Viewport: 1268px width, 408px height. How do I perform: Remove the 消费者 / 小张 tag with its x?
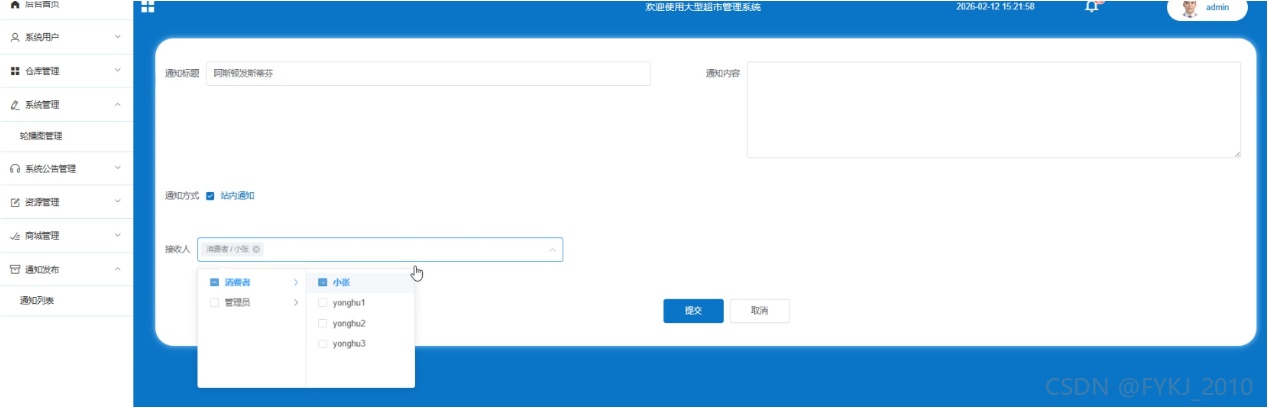(x=256, y=249)
